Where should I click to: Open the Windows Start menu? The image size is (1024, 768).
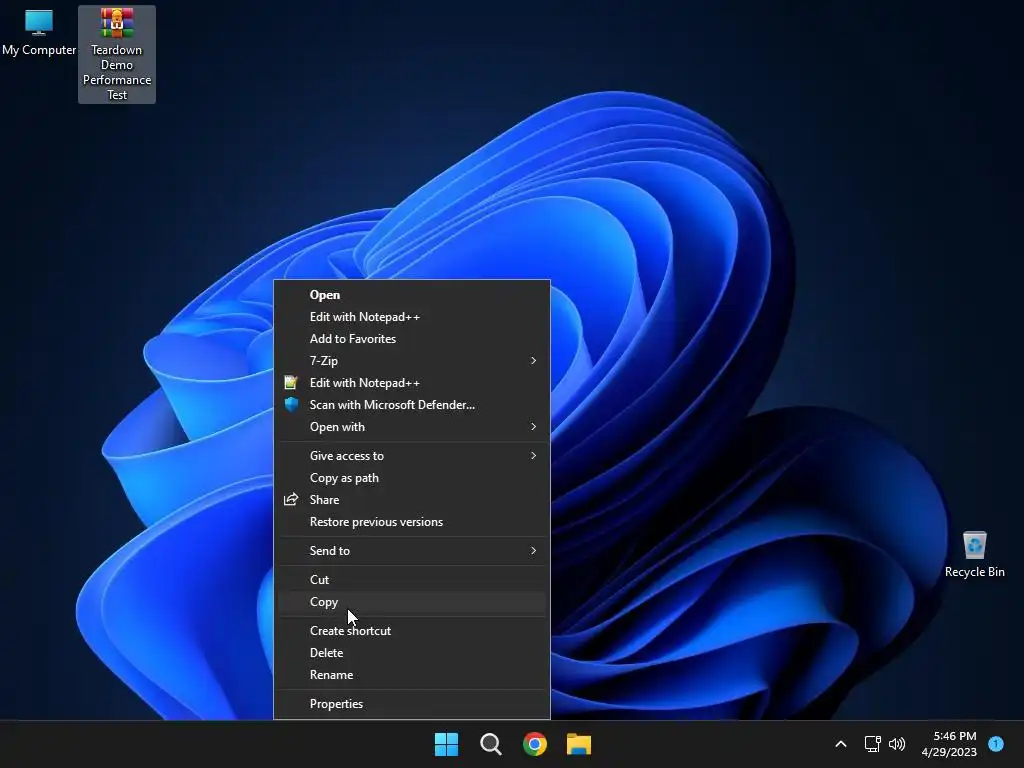(x=447, y=744)
